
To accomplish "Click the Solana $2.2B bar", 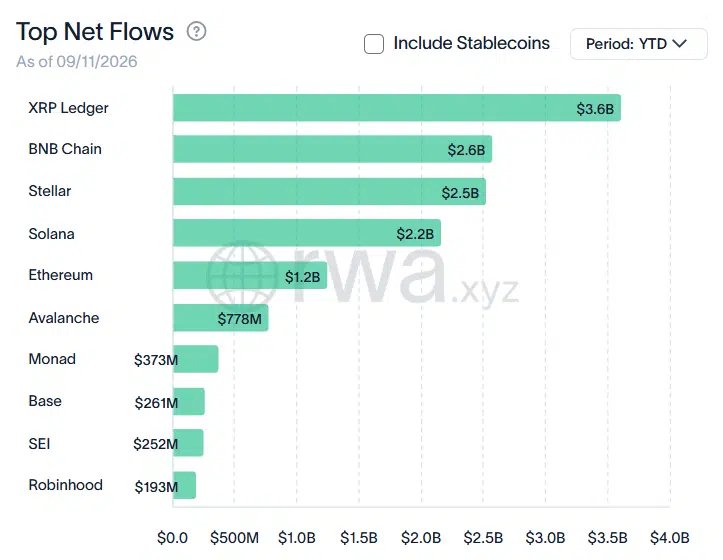I will (307, 233).
